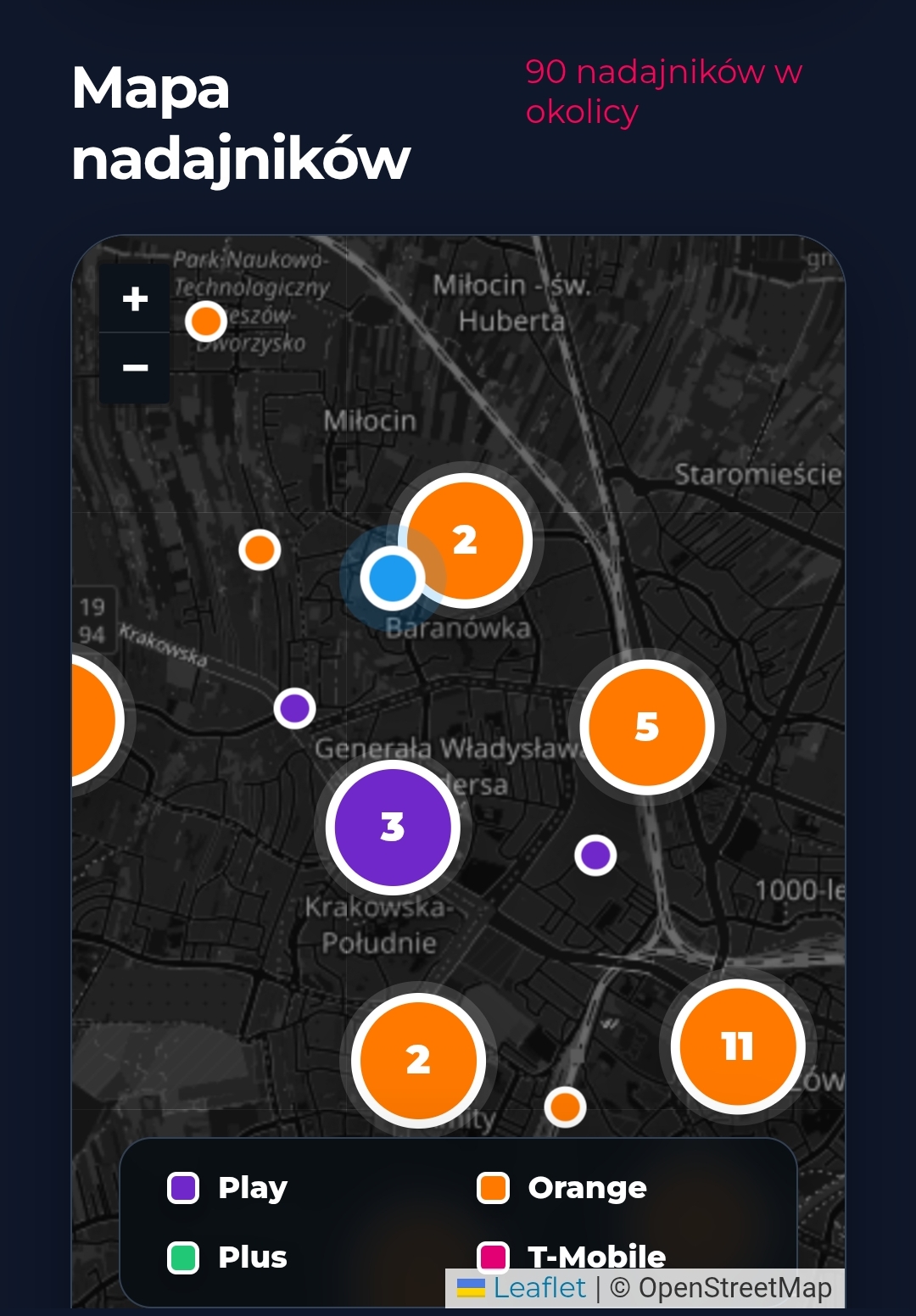Select single orange marker left of Baranówka
This screenshot has height=1316, width=916.
tap(260, 549)
